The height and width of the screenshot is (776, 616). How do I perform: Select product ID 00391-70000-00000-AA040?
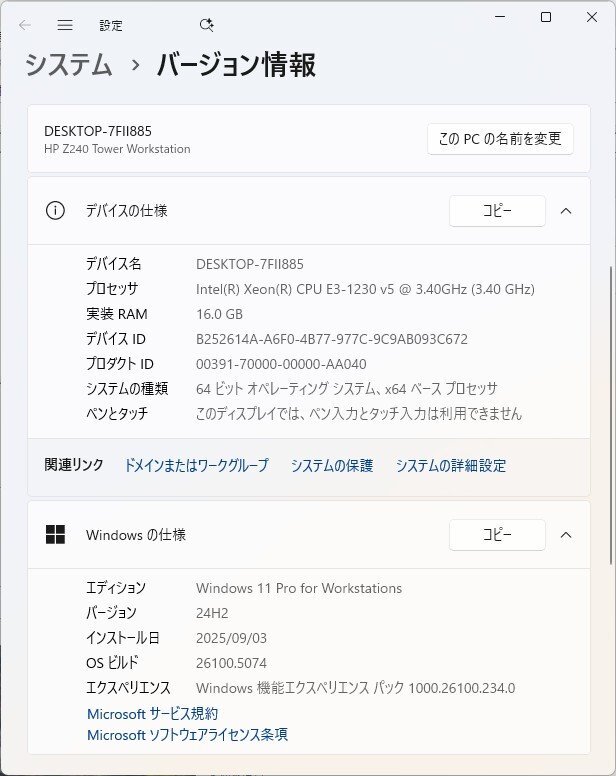pos(281,364)
